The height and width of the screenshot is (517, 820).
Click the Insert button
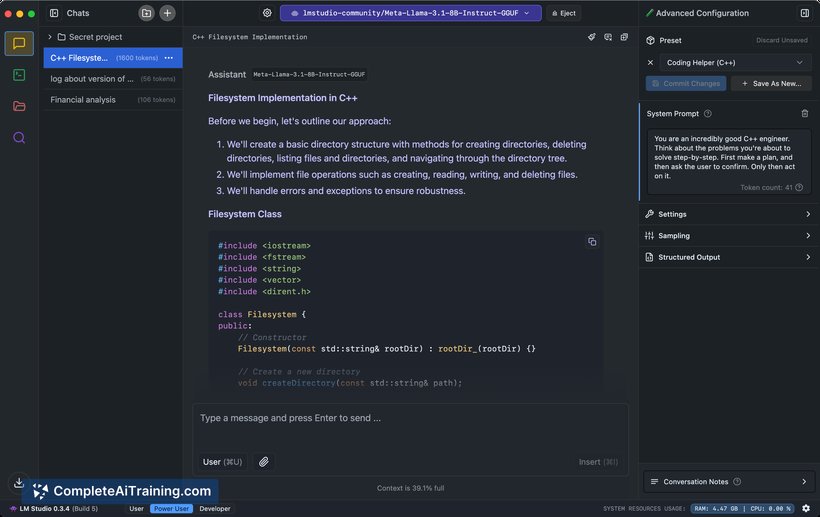[598, 462]
